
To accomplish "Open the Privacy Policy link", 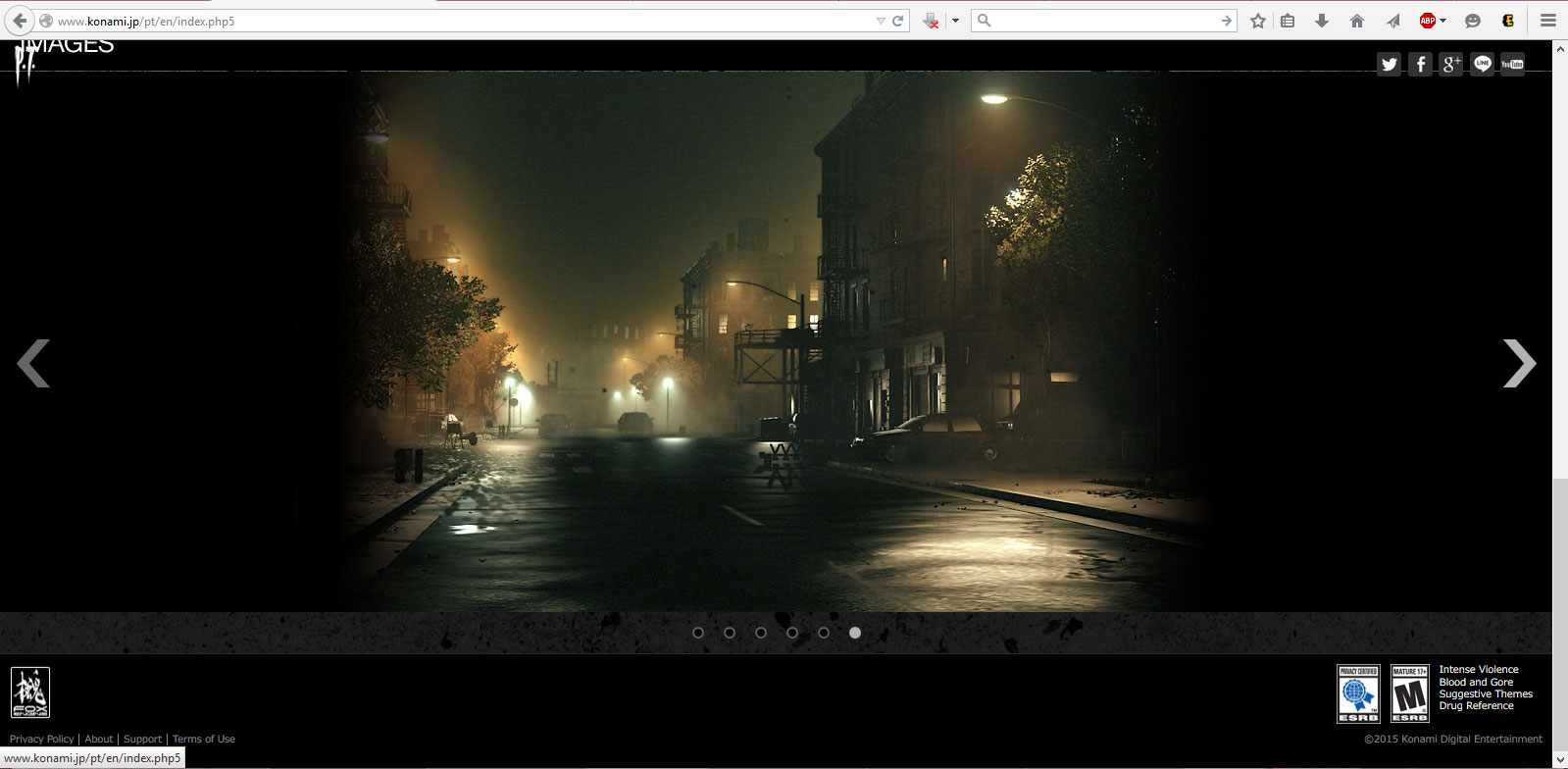I will (41, 739).
